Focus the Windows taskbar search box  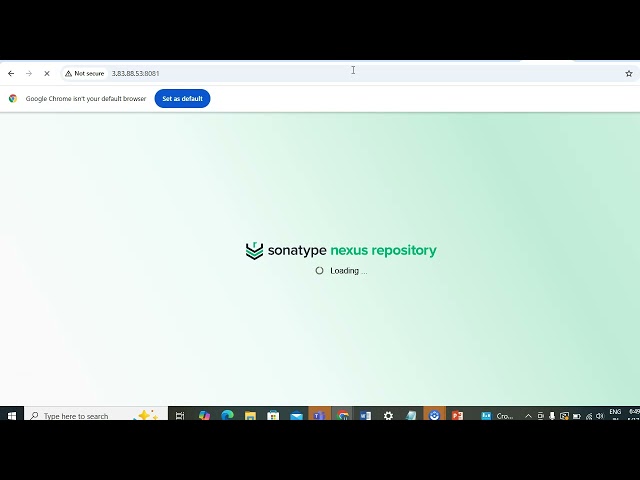[x=96, y=415]
